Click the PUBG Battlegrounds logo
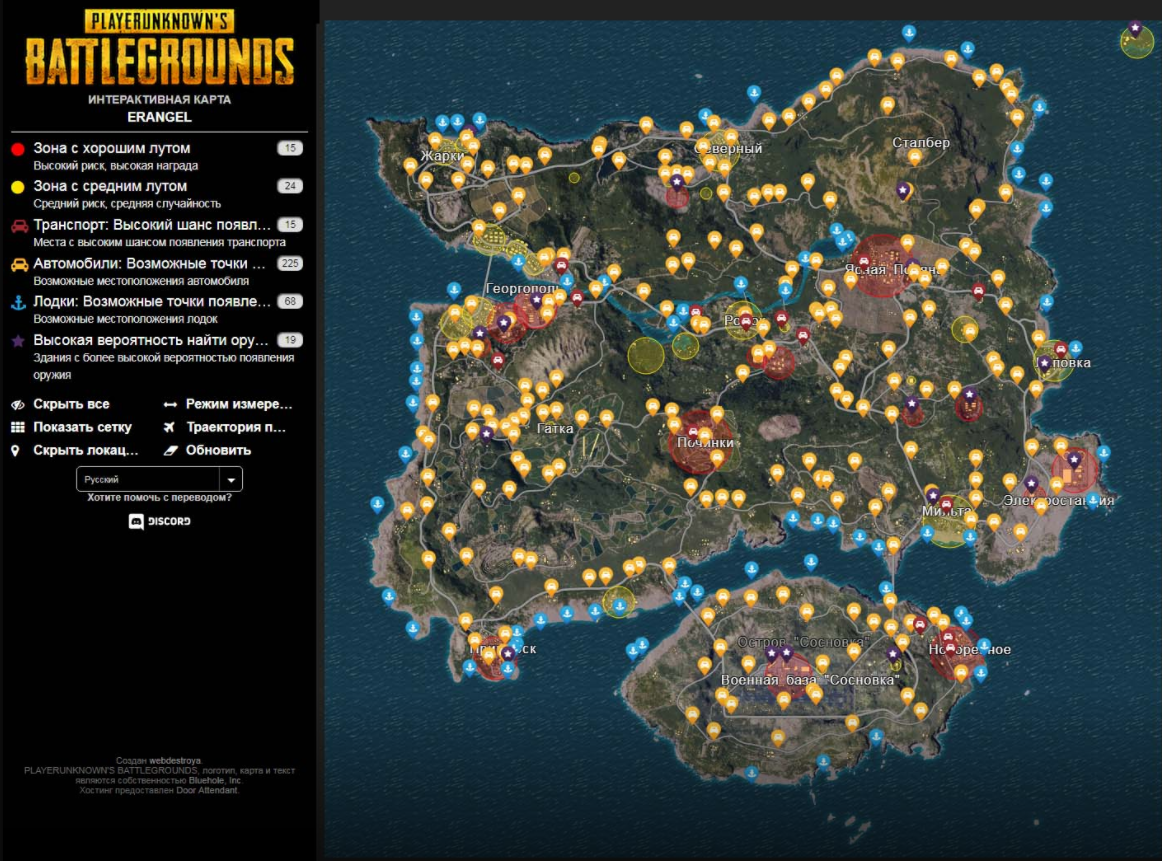Screen dimensions: 1162x861 click(x=159, y=47)
